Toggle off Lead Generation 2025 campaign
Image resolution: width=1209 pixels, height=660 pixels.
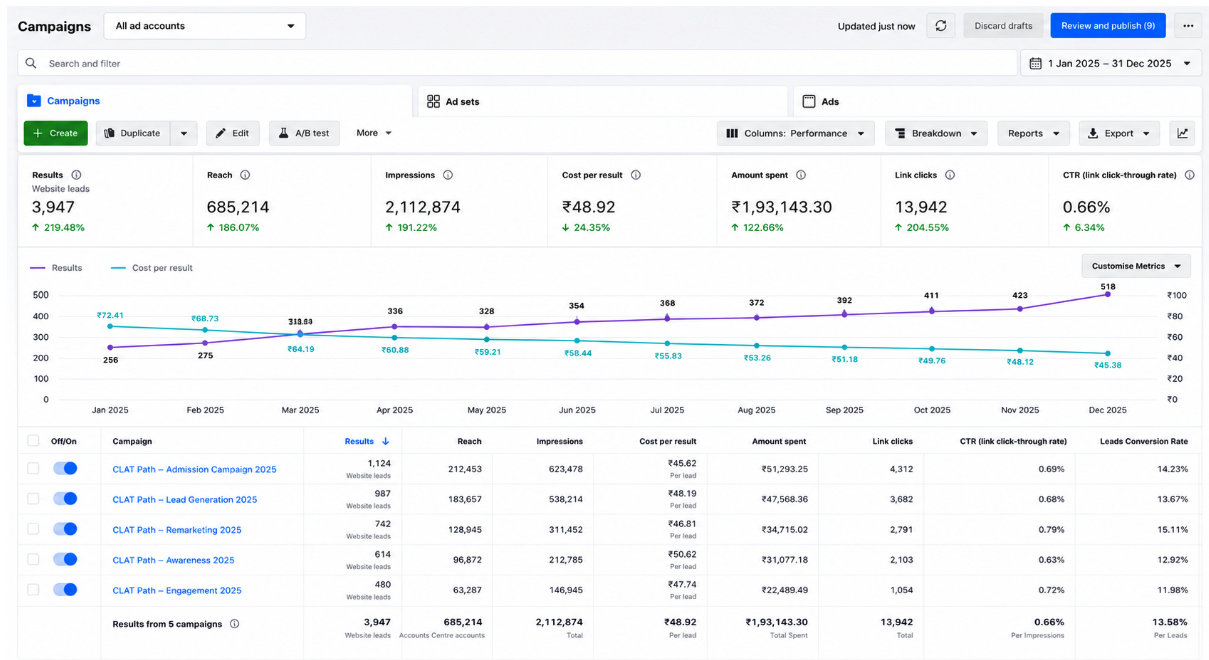click(65, 499)
